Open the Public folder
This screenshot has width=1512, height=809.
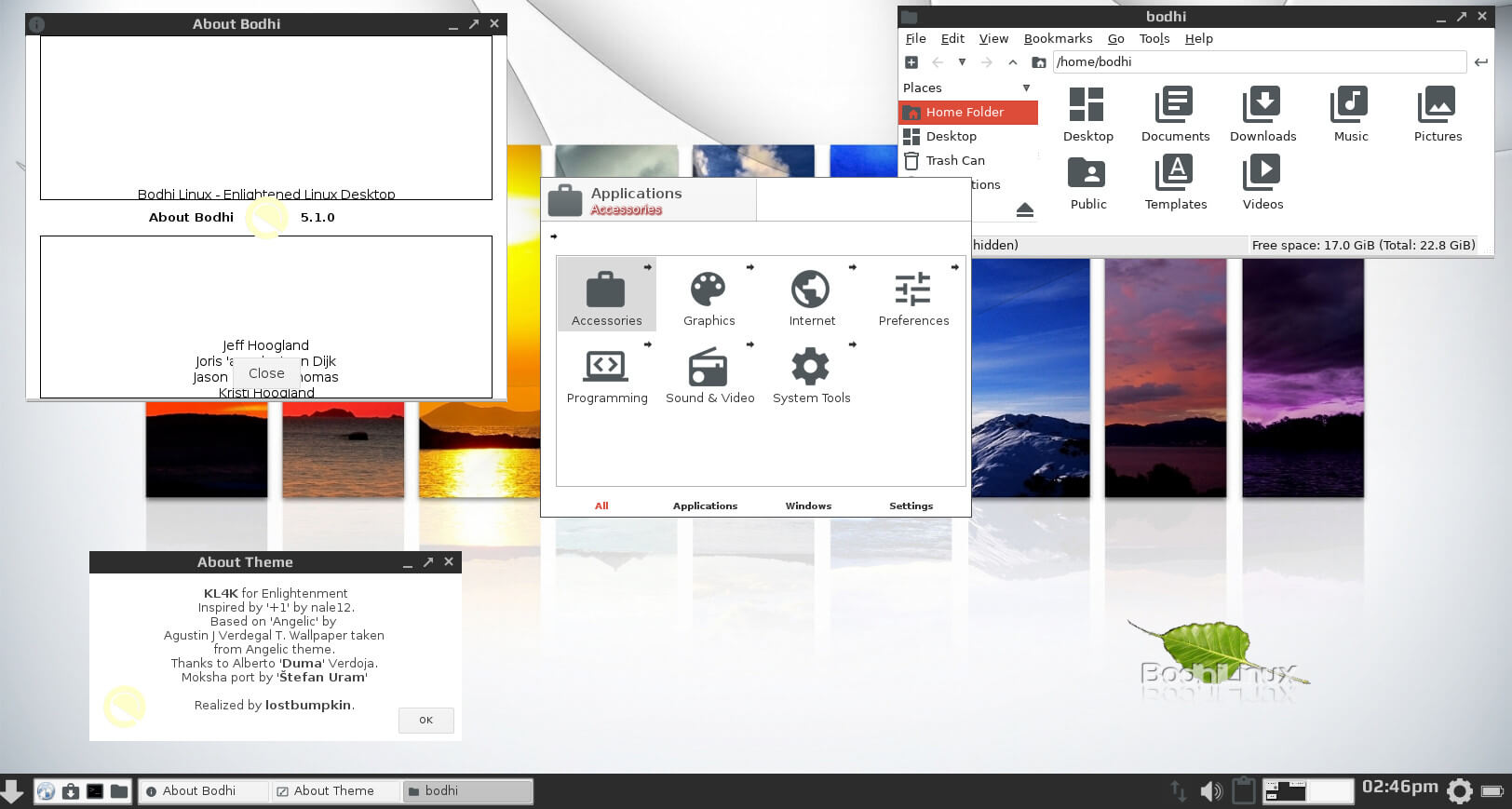[x=1087, y=182]
